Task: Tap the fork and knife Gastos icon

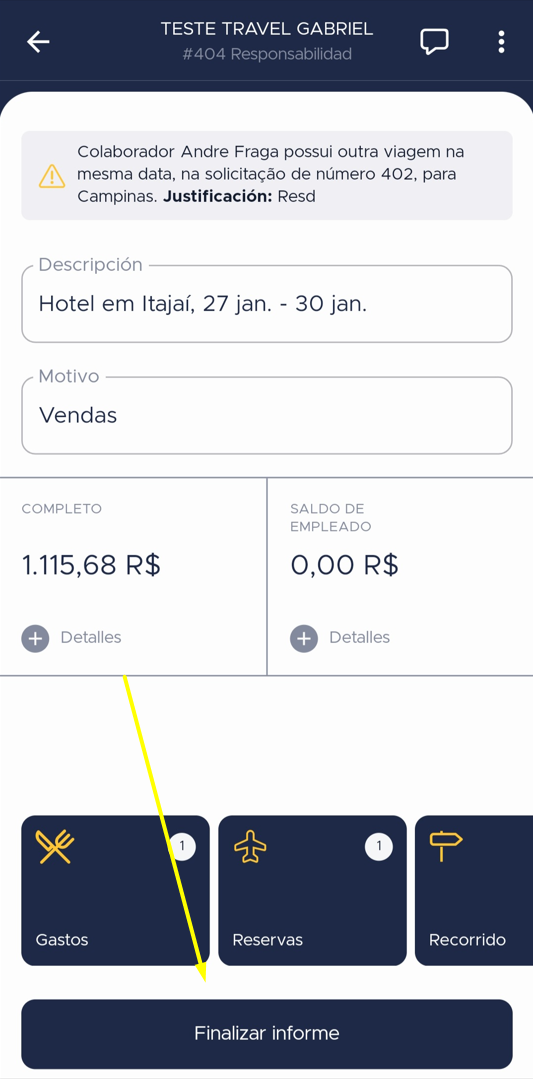Action: 56,847
